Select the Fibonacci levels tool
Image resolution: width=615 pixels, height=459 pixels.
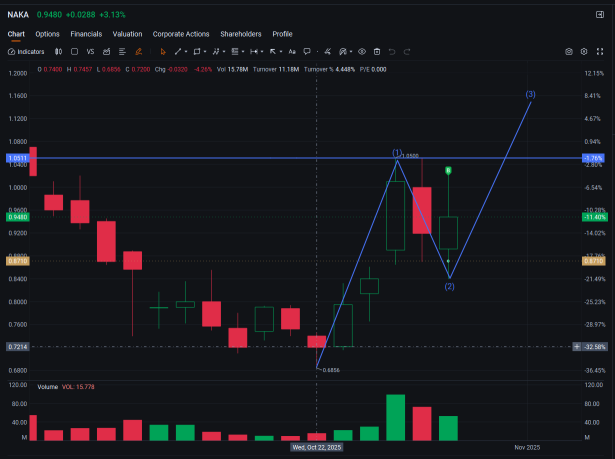[x=235, y=52]
